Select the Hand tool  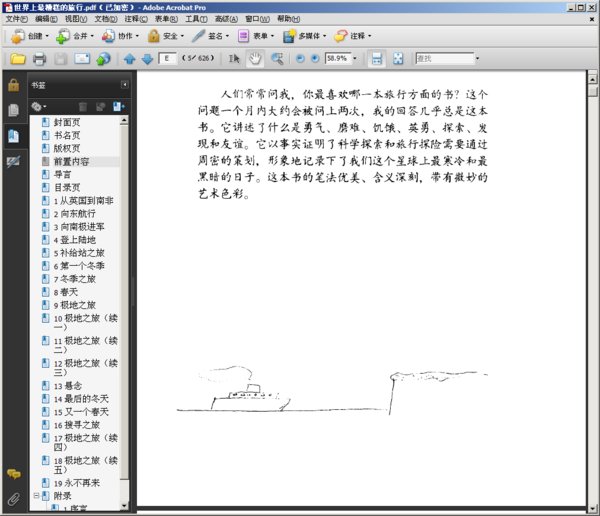pos(256,59)
